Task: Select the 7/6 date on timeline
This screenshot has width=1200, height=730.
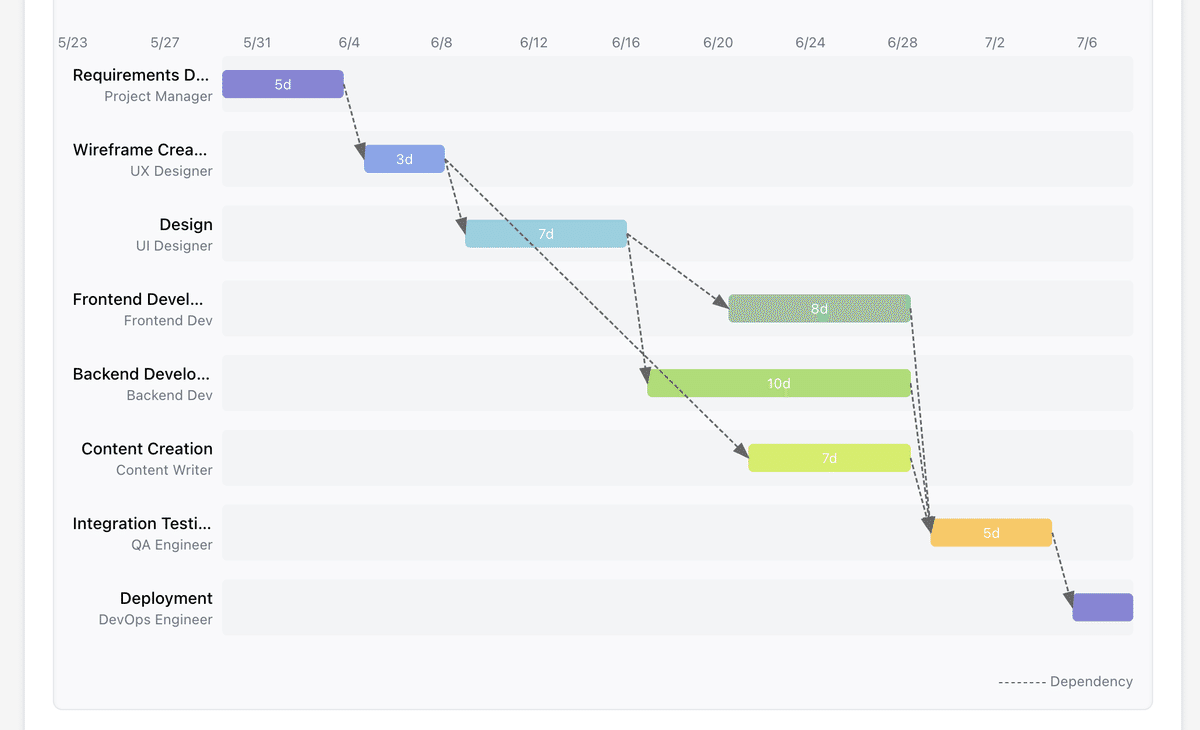Action: click(1087, 42)
